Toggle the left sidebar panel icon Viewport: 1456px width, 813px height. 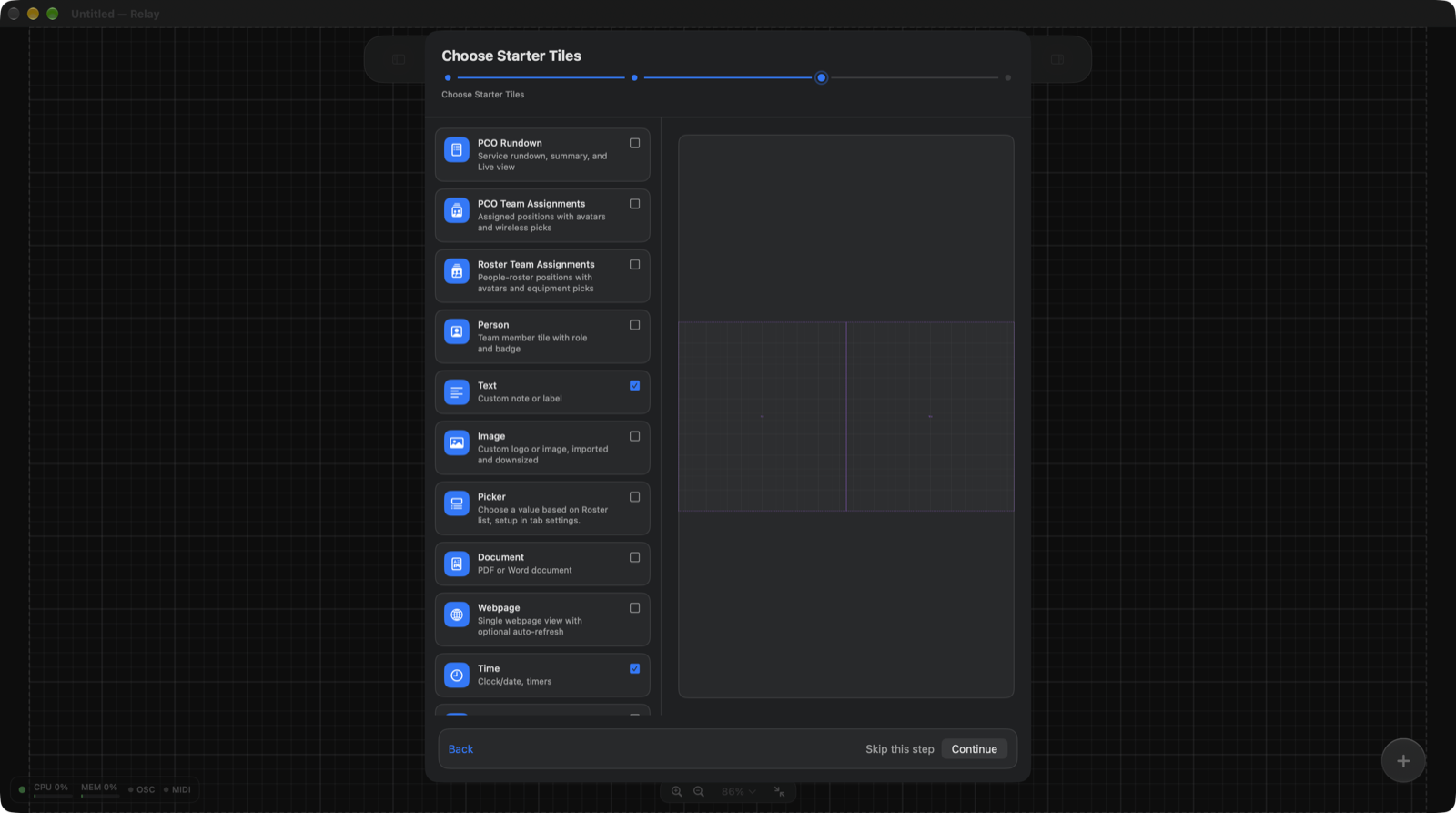click(399, 59)
